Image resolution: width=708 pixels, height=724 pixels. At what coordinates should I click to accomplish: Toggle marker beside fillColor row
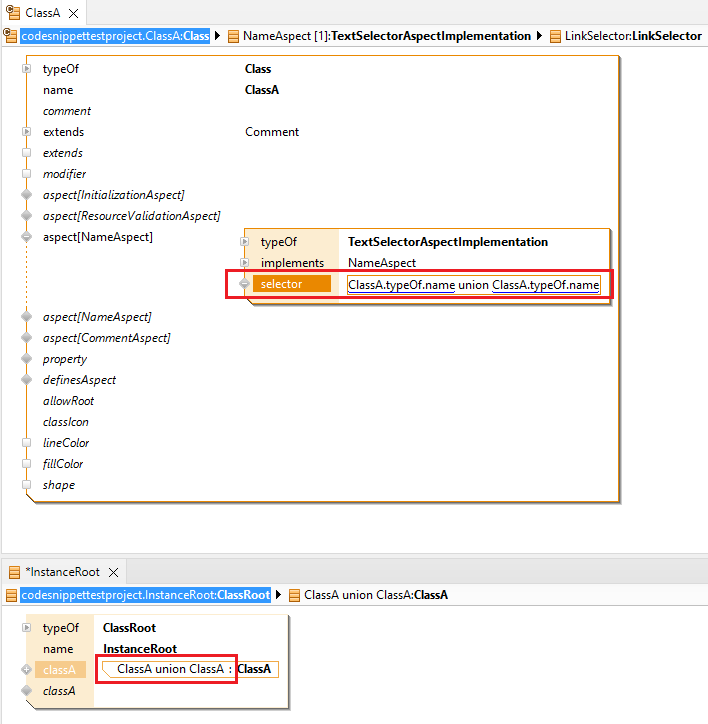pyautogui.click(x=26, y=464)
